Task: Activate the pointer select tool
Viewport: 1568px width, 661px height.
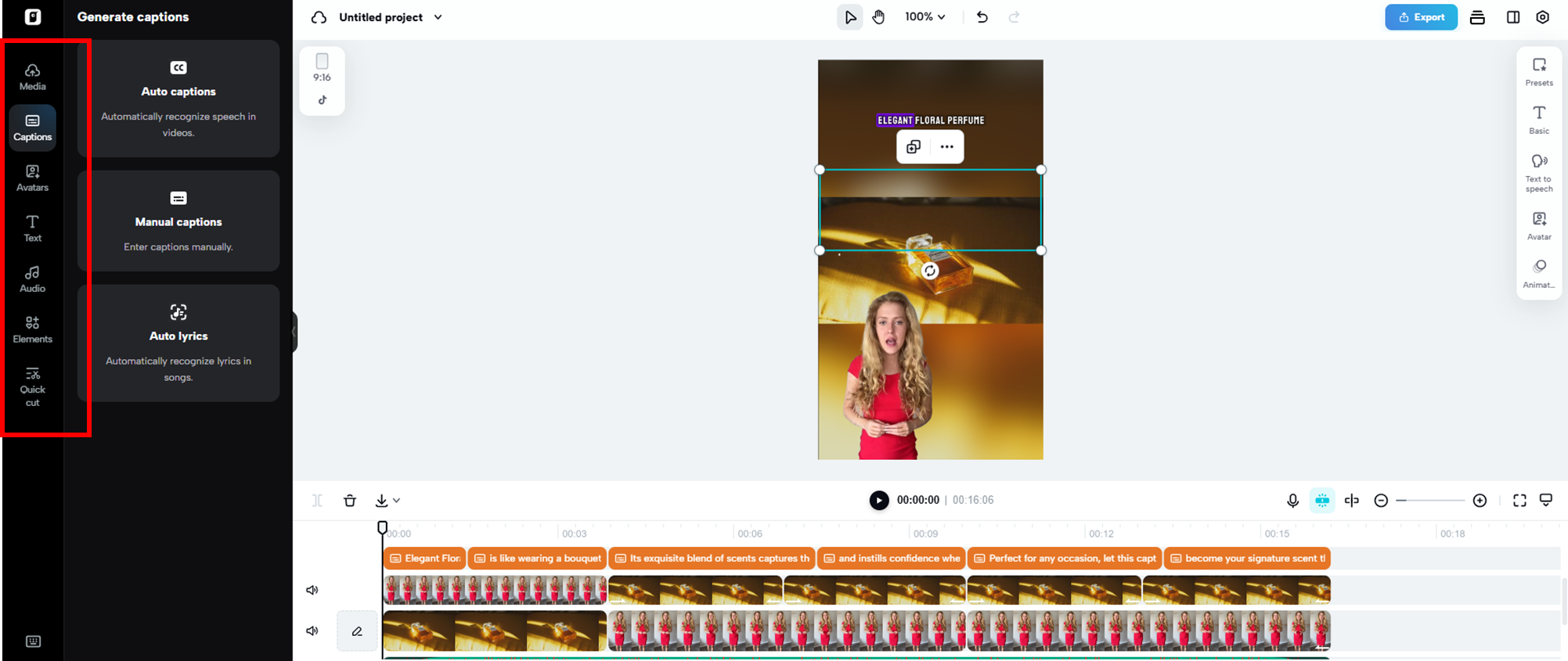Action: 850,17
